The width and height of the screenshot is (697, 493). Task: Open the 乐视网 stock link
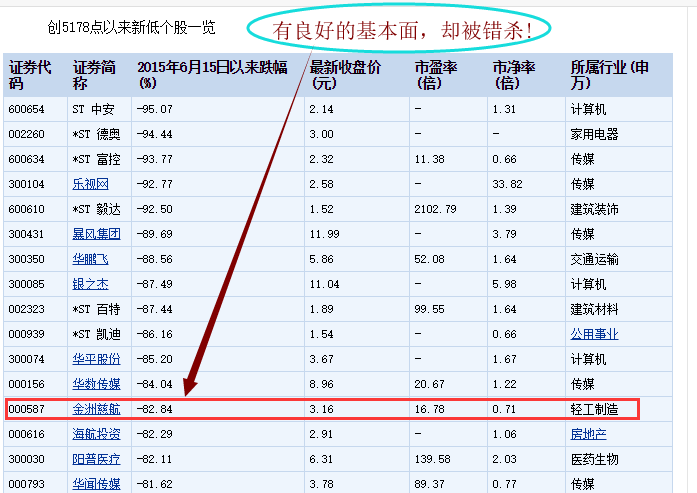tap(90, 184)
